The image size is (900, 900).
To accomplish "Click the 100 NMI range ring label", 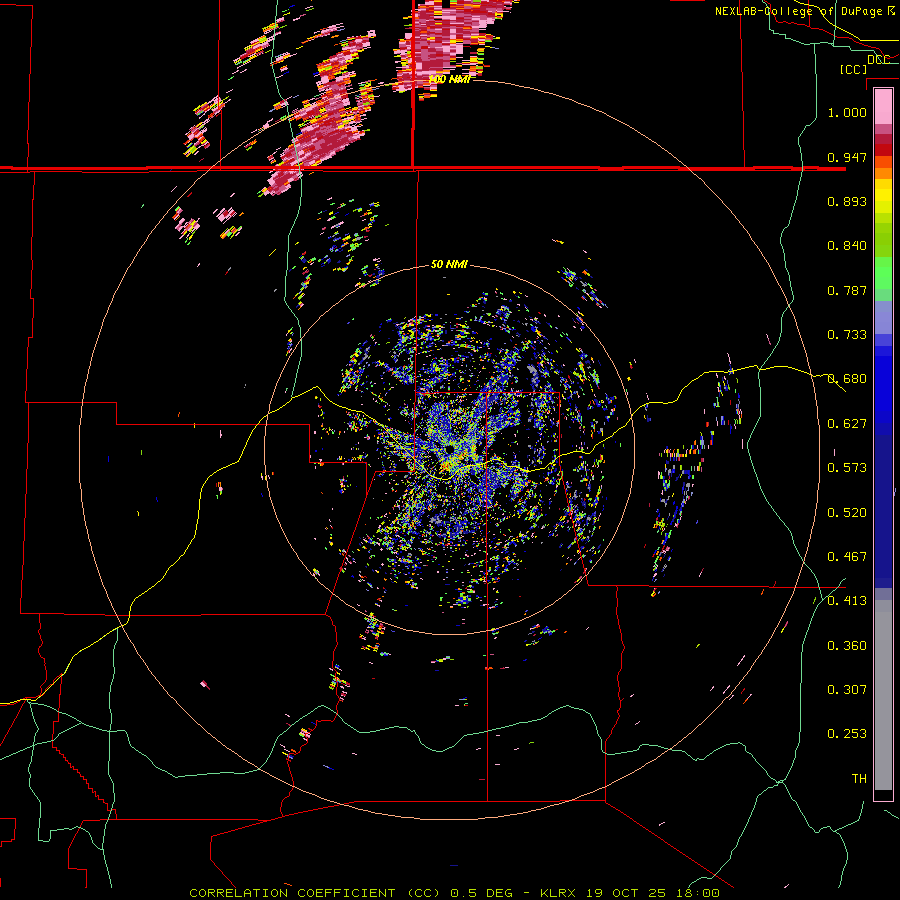I will click(449, 79).
